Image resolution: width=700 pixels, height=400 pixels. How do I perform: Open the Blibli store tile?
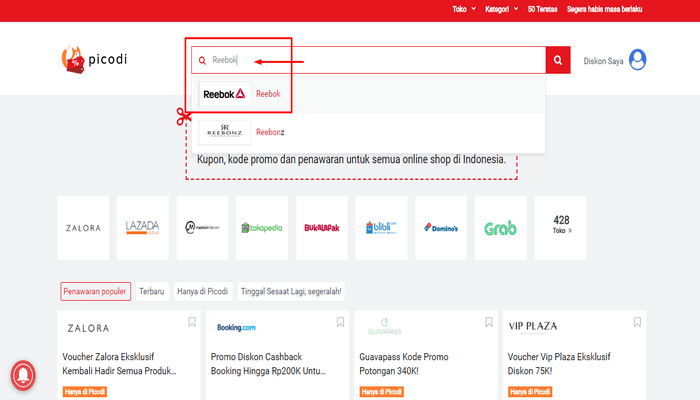click(x=381, y=228)
